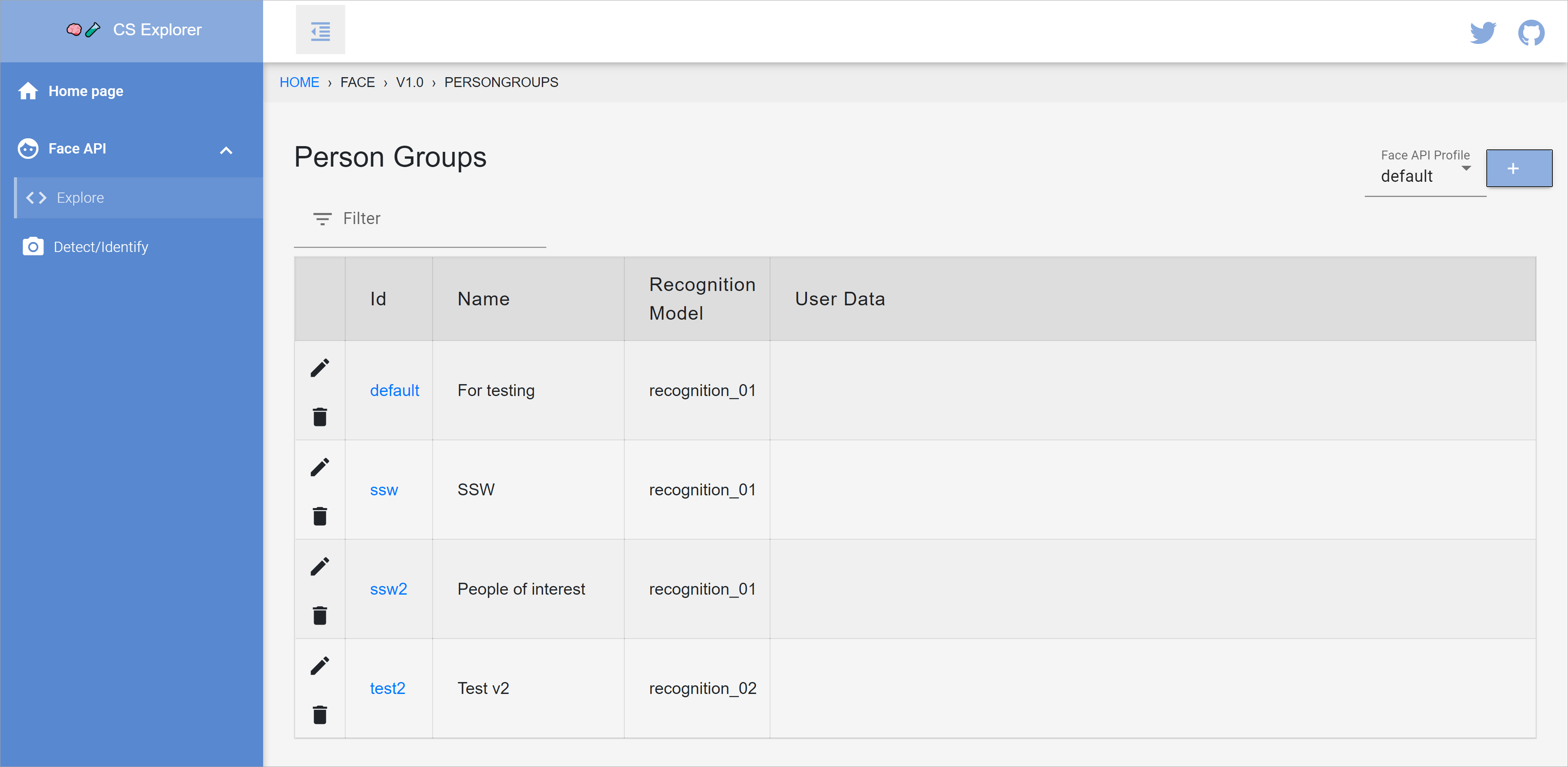
Task: Click into the Filter input field
Action: (438, 219)
